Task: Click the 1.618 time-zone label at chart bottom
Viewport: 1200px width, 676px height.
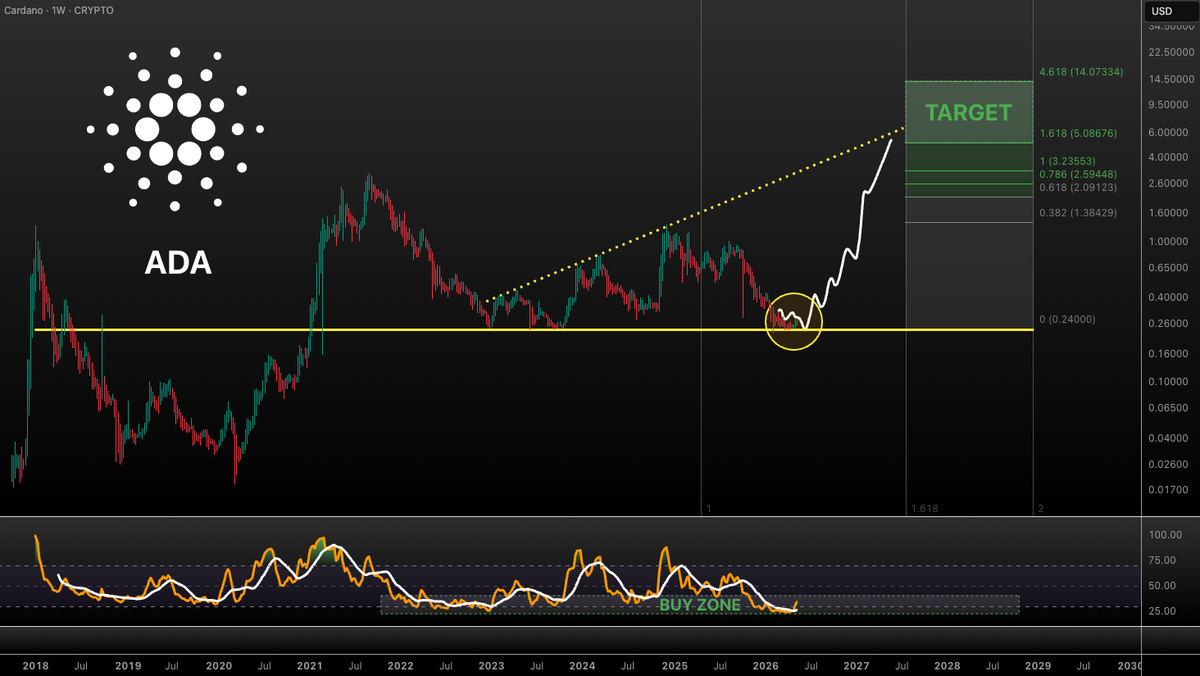Action: pos(924,509)
